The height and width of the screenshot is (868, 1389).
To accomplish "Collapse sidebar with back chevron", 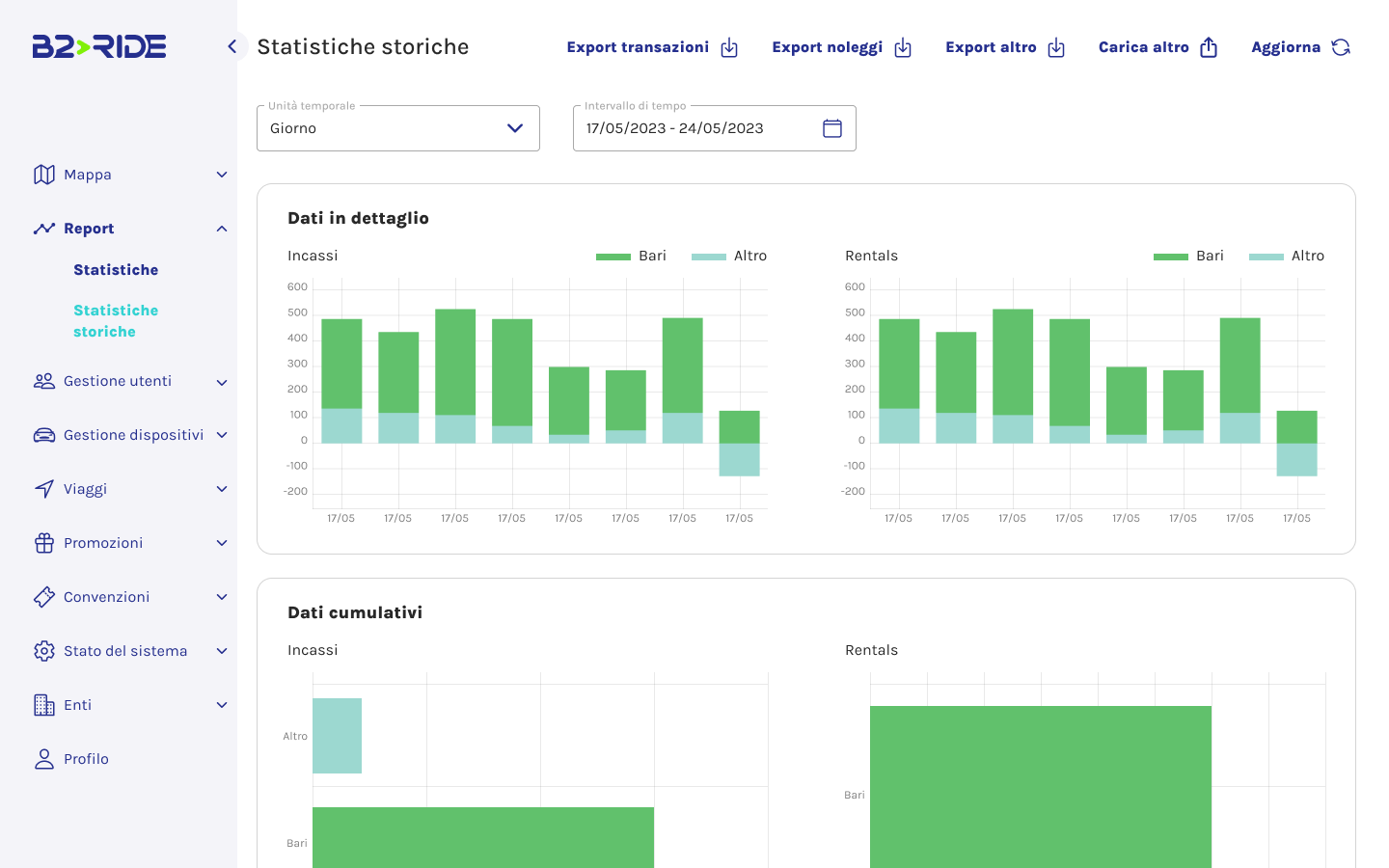I will click(231, 46).
